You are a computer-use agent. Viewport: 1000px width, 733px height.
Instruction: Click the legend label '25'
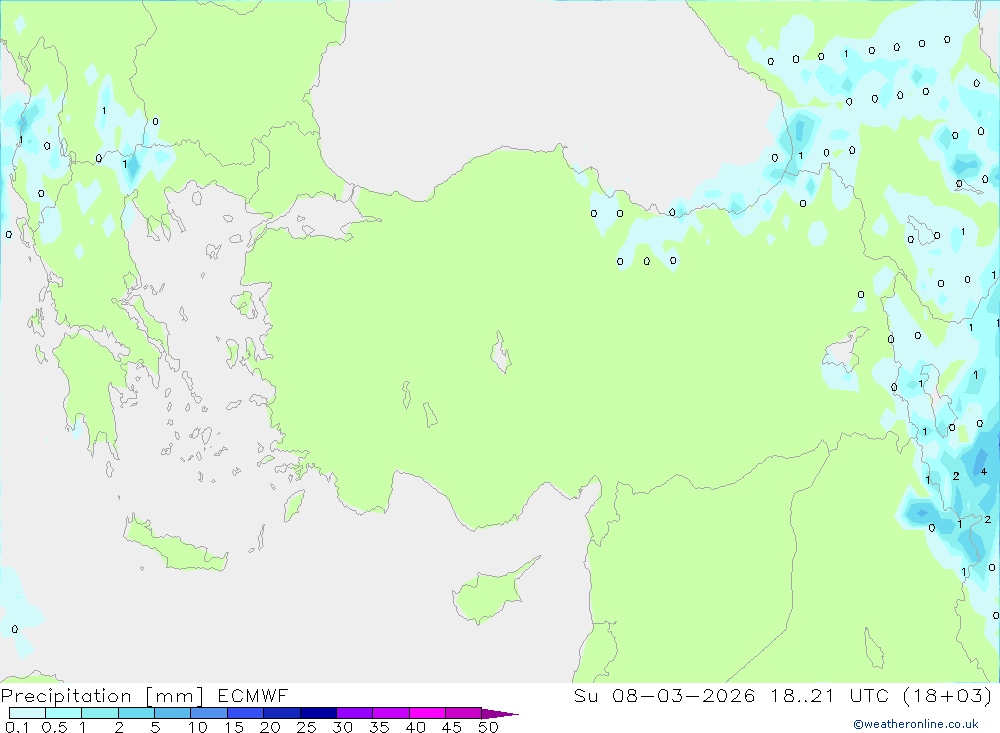(x=307, y=727)
